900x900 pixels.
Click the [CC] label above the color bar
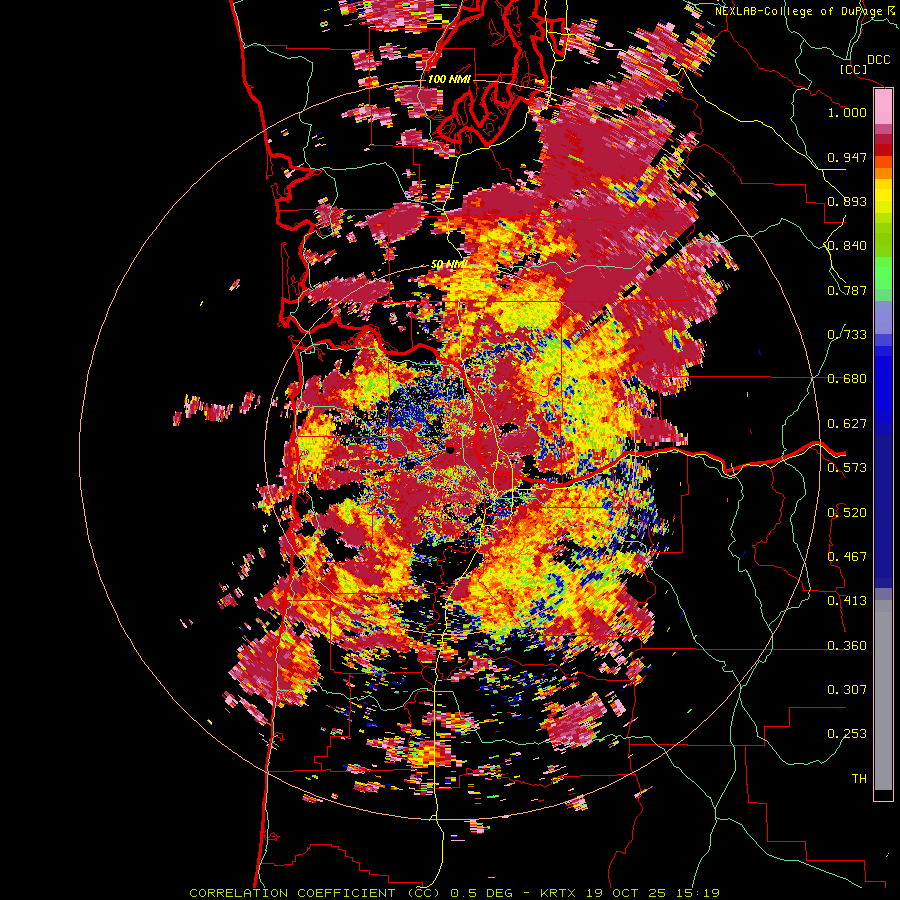[854, 69]
